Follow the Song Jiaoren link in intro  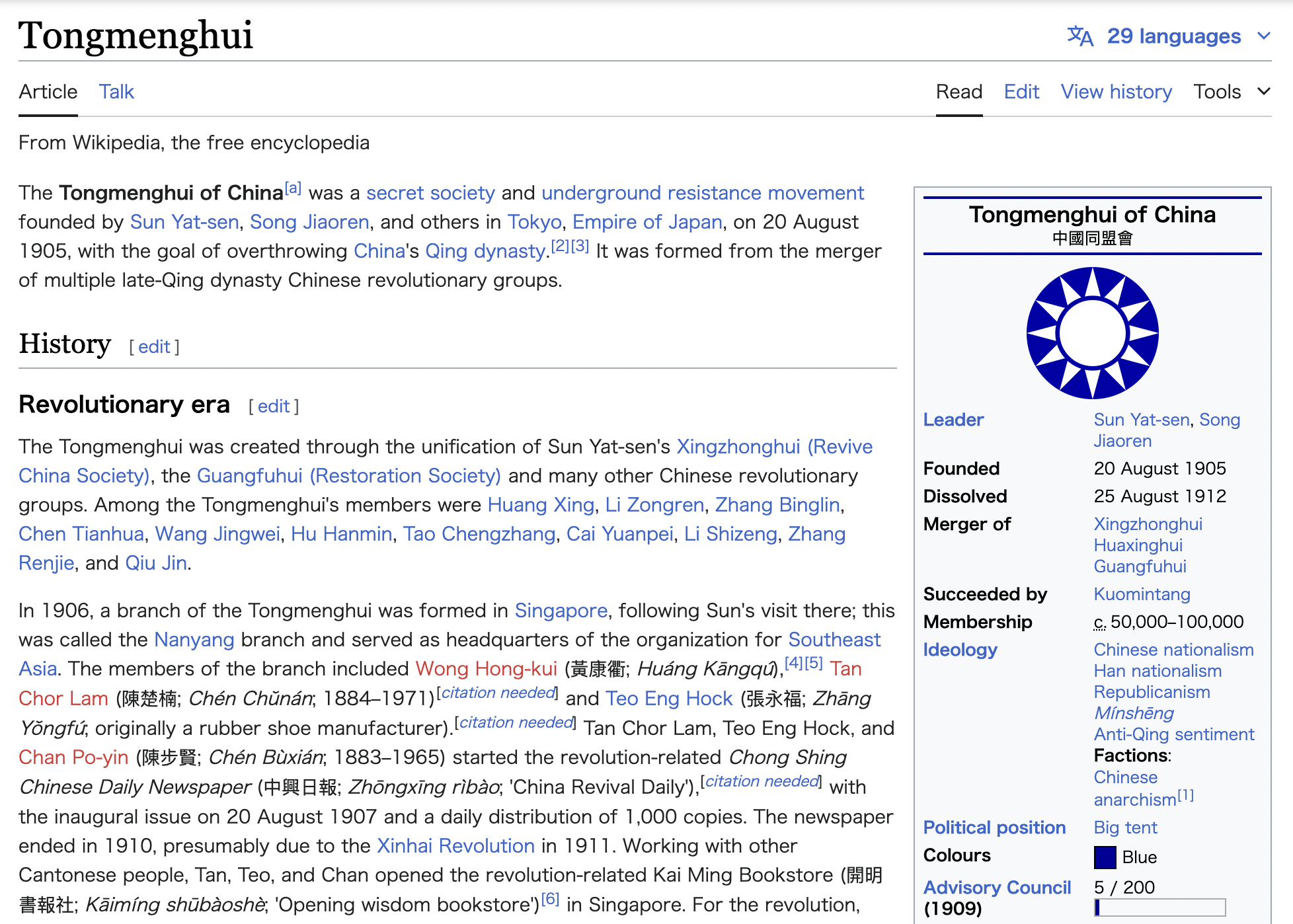click(309, 222)
